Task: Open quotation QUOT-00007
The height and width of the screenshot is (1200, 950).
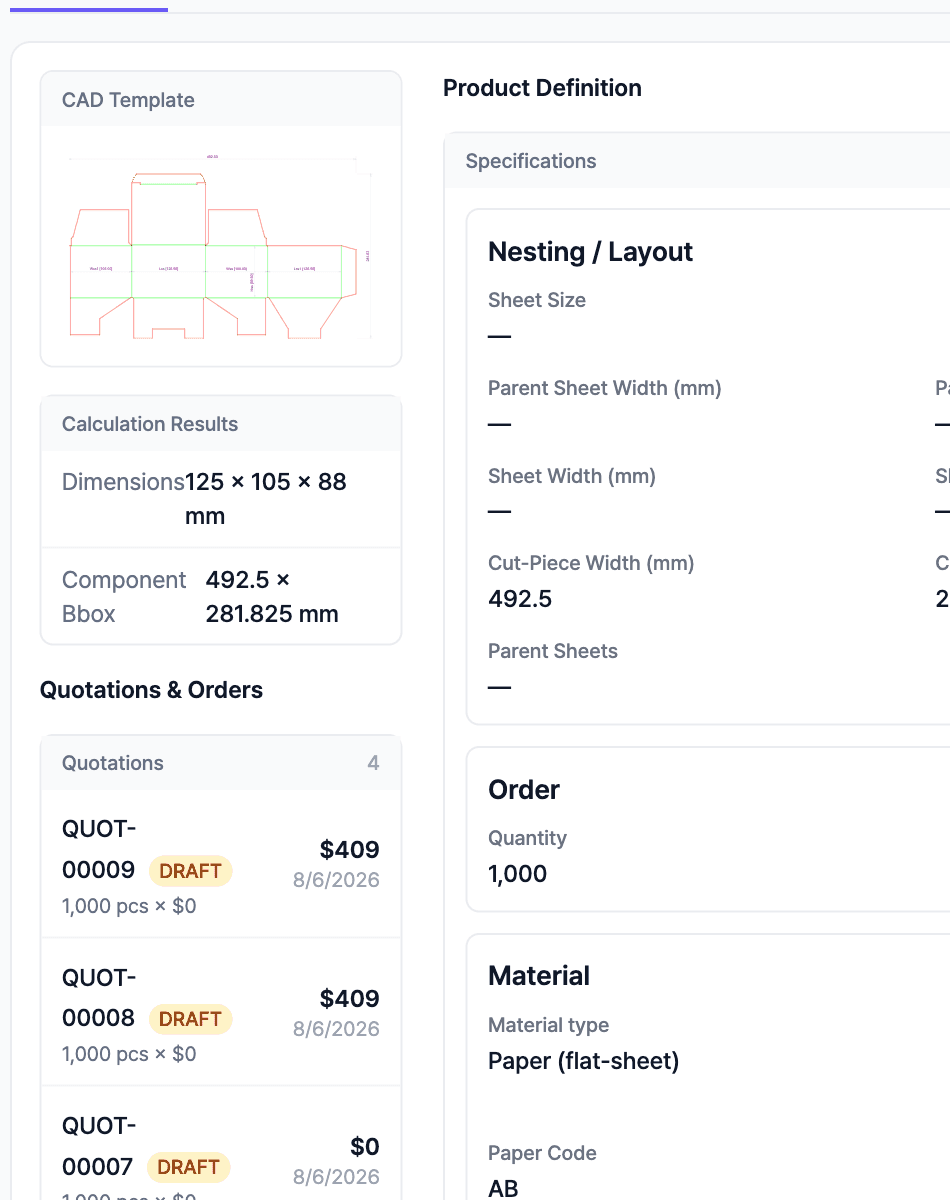Action: (x=221, y=1143)
